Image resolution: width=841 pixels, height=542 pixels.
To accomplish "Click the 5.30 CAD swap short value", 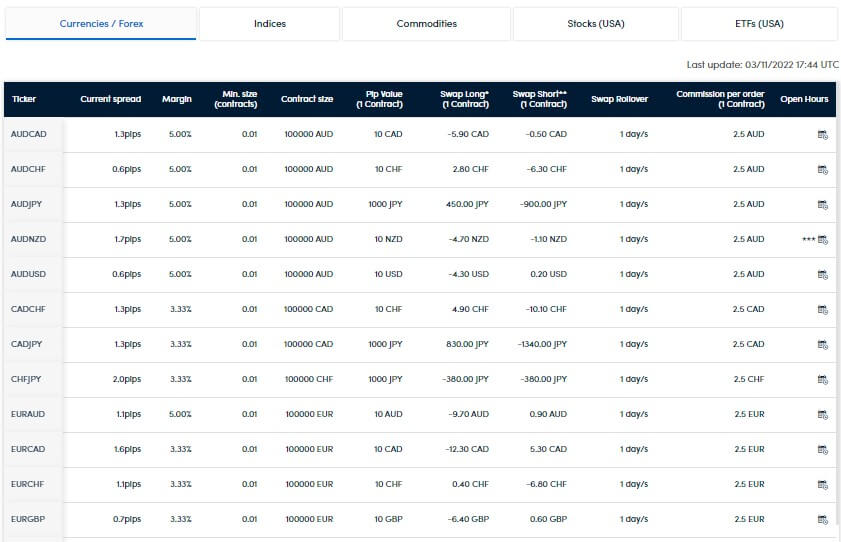I will [548, 449].
